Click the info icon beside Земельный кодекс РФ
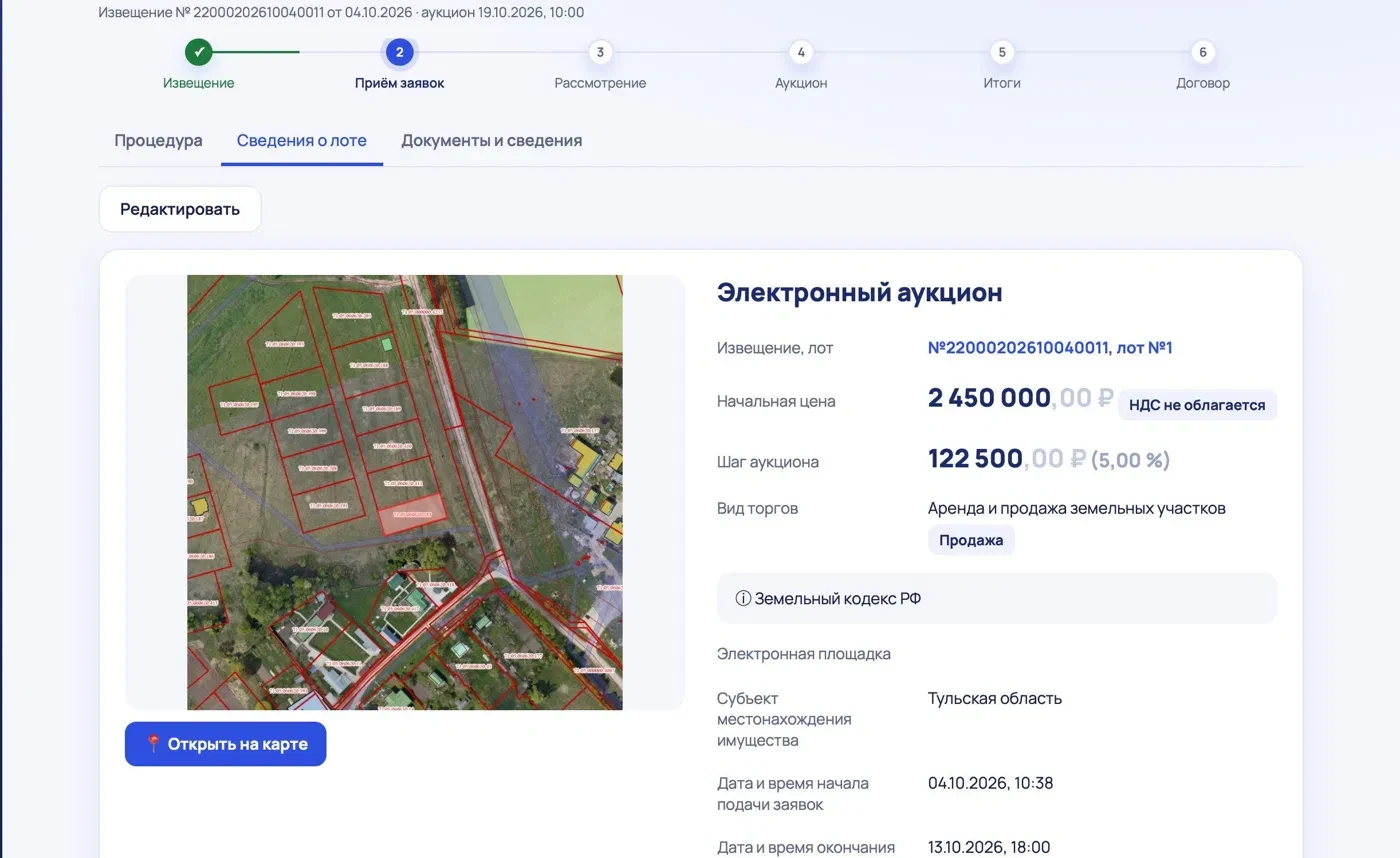This screenshot has height=858, width=1400. tap(743, 598)
